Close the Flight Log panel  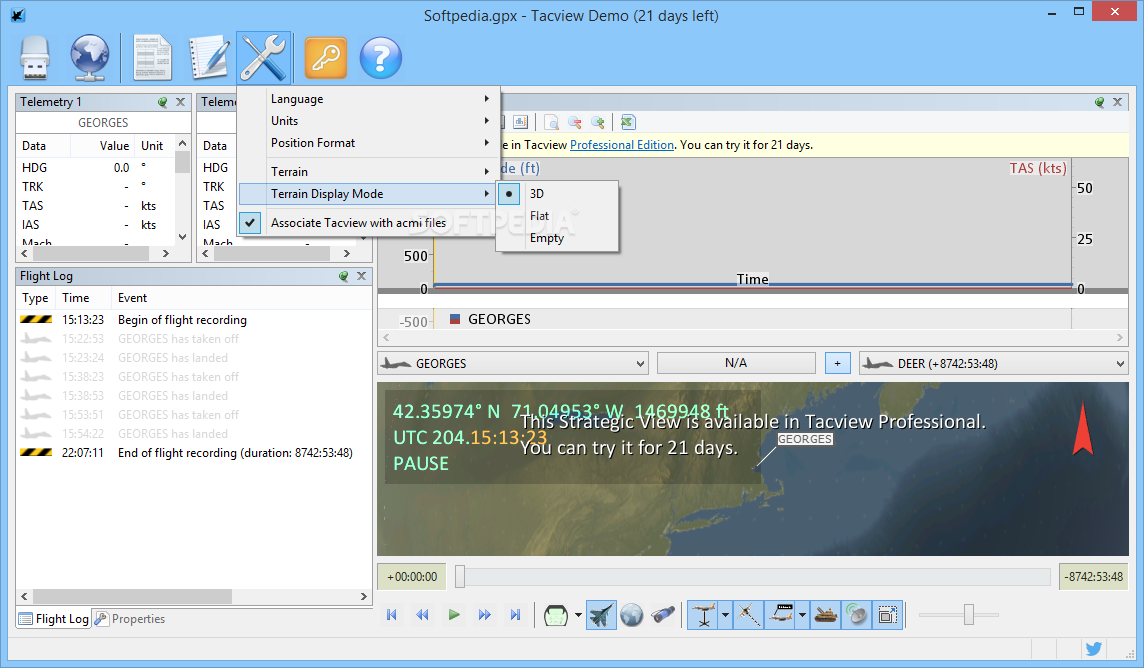tap(361, 276)
